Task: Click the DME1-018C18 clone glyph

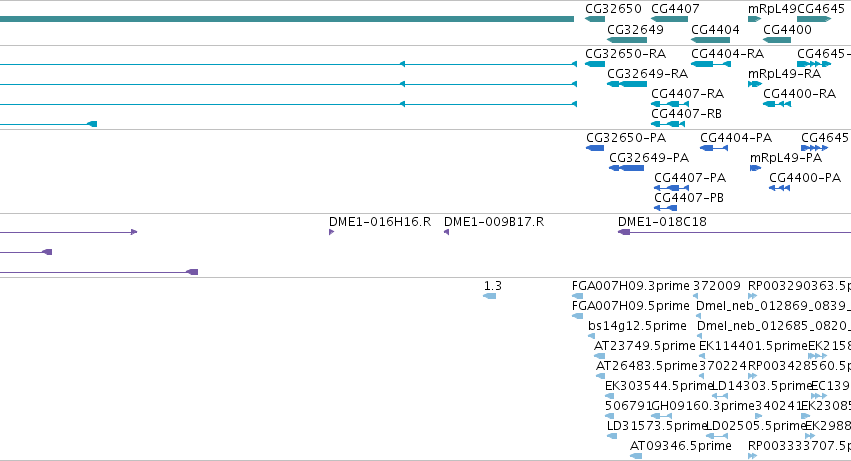Action: point(734,232)
